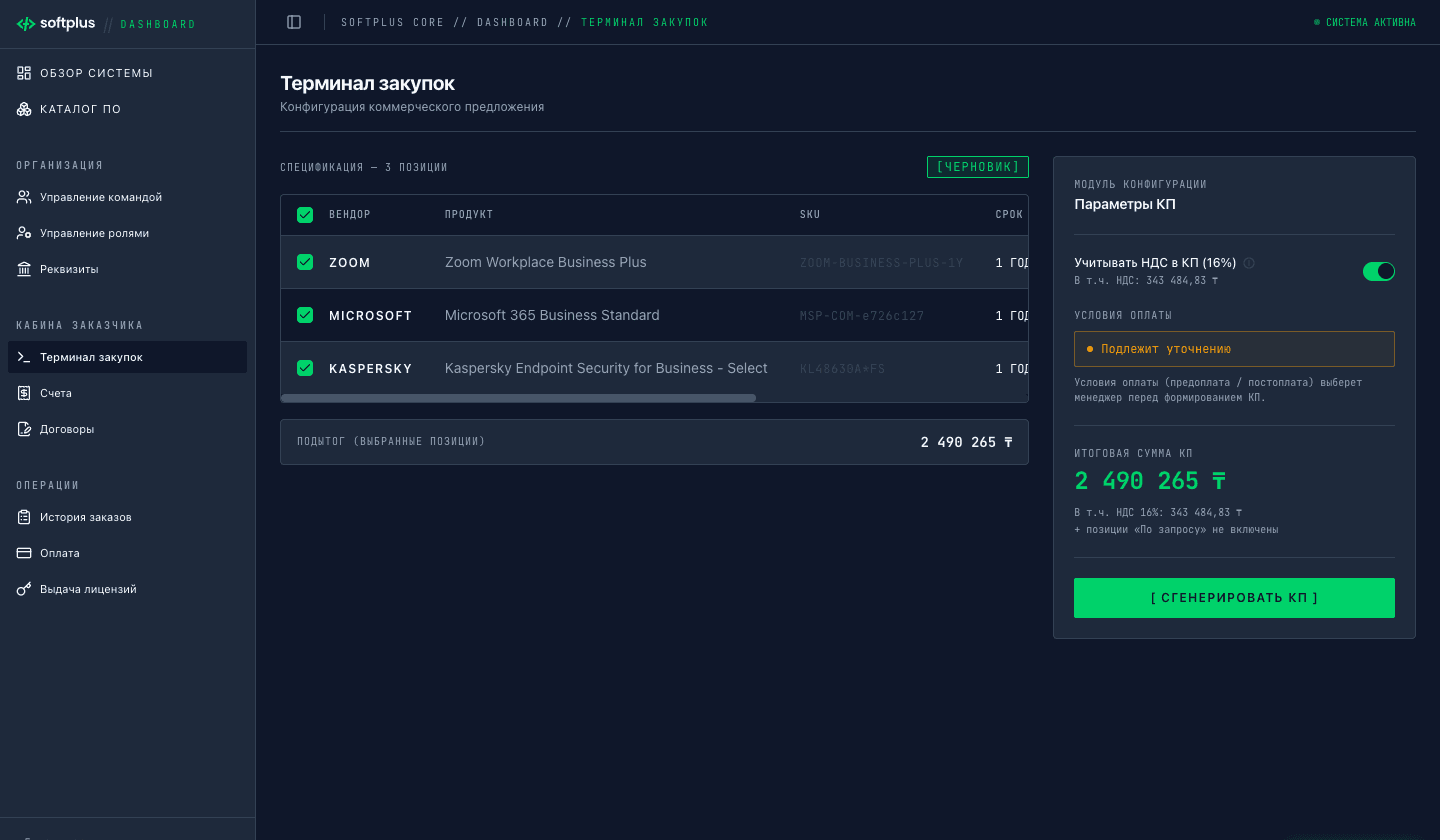Screen dimensions: 1440x840
Task: Uncheck the Zoom row checkbox
Action: (x=305, y=262)
